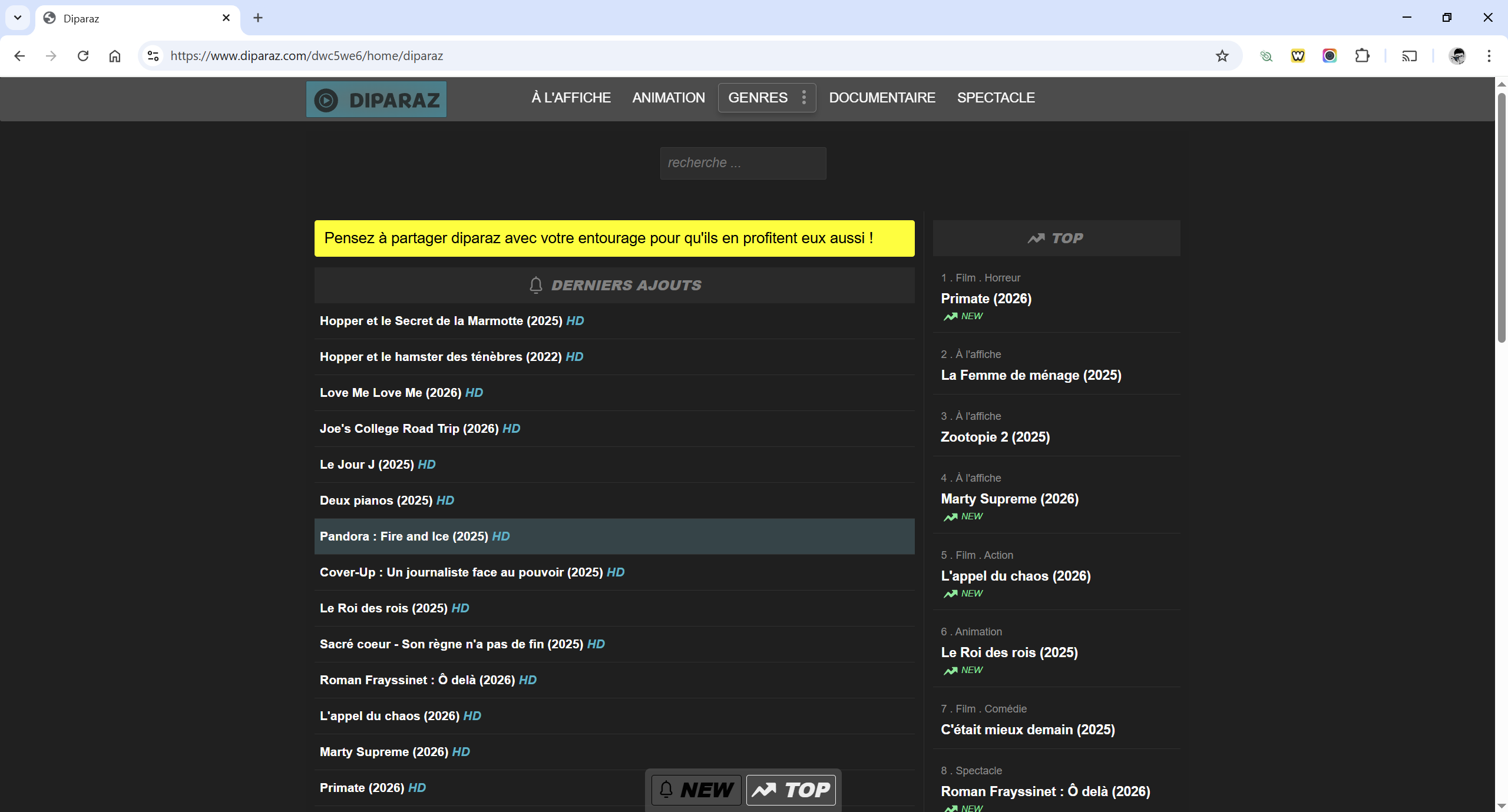Open the tab search chevron
This screenshot has height=812, width=1508.
point(18,18)
